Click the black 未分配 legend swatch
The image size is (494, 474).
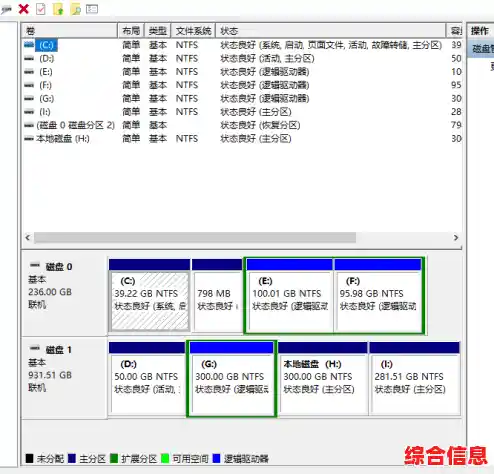point(30,459)
